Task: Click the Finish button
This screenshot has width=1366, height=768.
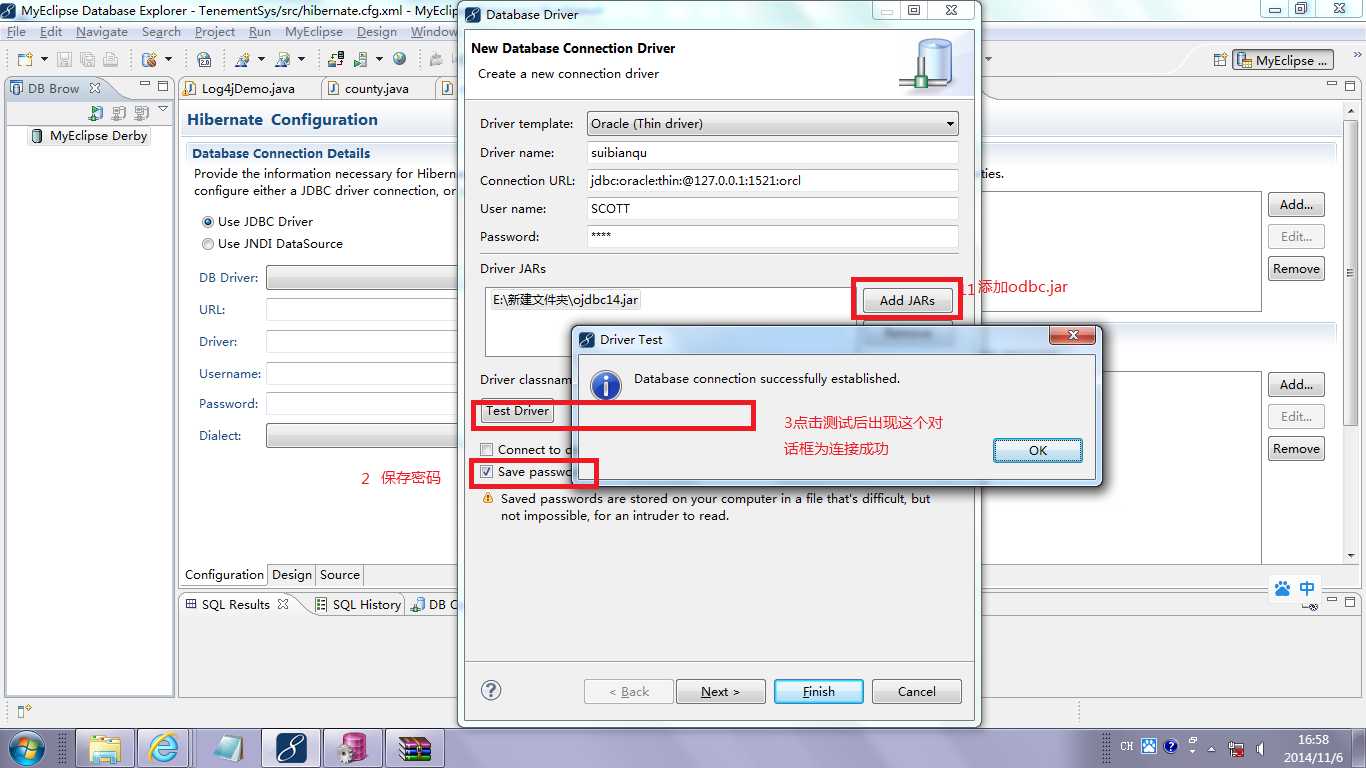Action: point(819,692)
